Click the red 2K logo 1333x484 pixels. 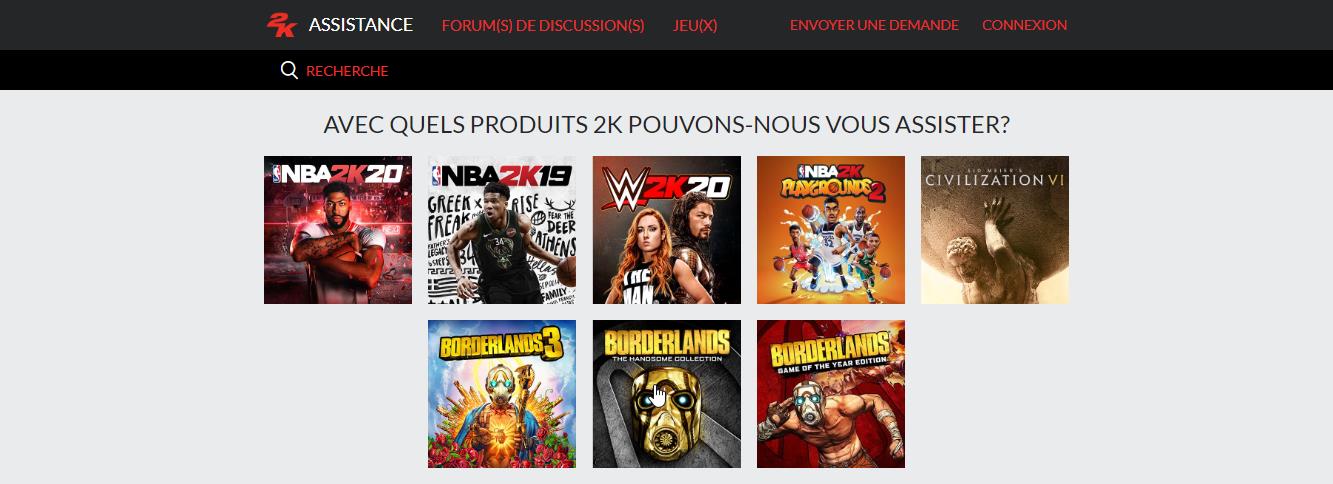(x=282, y=25)
